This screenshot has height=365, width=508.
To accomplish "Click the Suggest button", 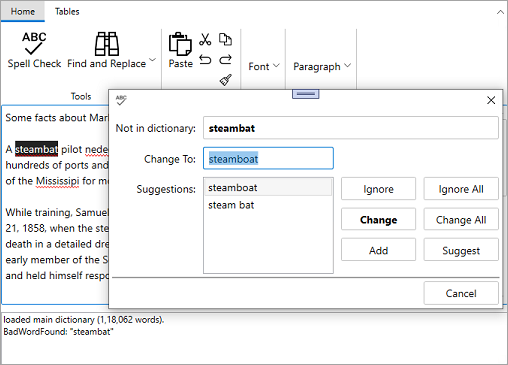I will (461, 250).
